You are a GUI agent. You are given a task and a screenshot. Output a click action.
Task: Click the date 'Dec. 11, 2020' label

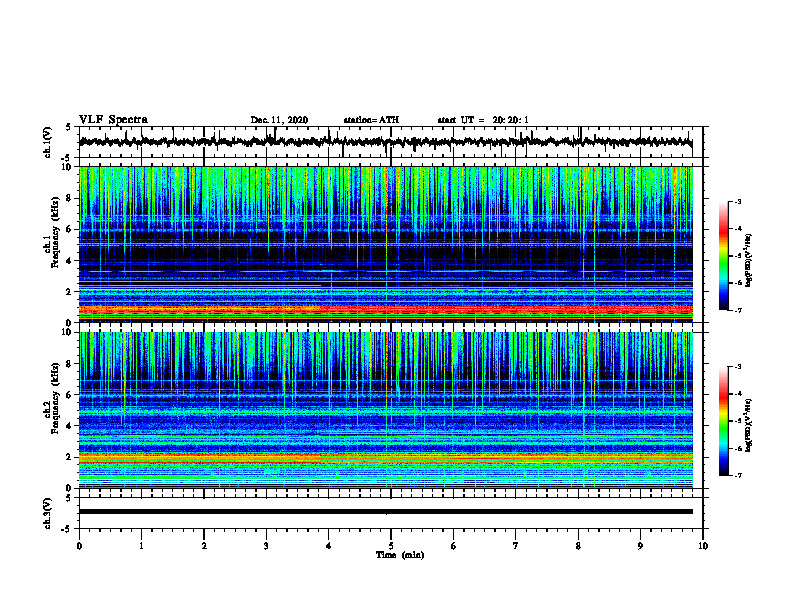[x=279, y=120]
